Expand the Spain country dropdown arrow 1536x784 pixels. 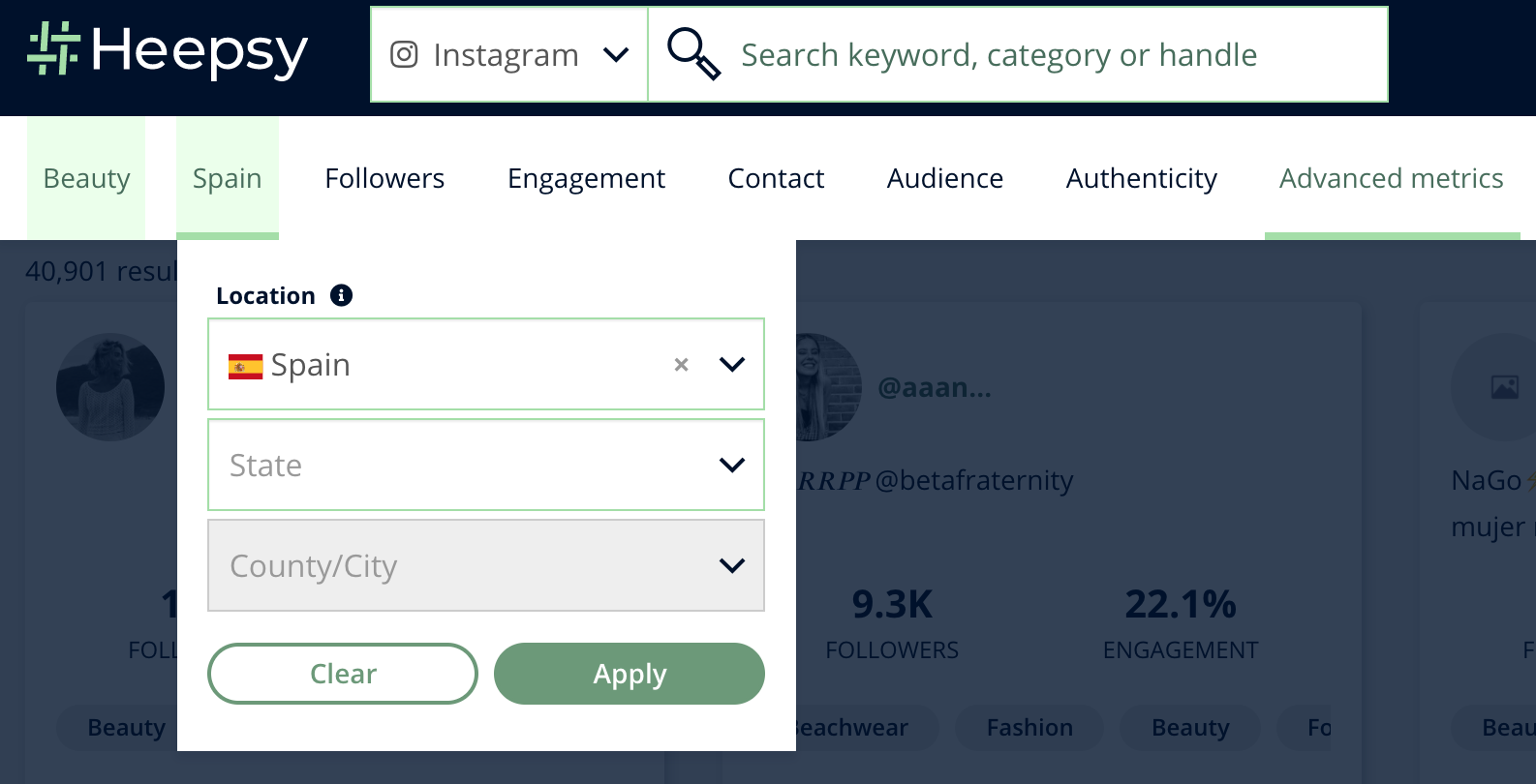(732, 365)
